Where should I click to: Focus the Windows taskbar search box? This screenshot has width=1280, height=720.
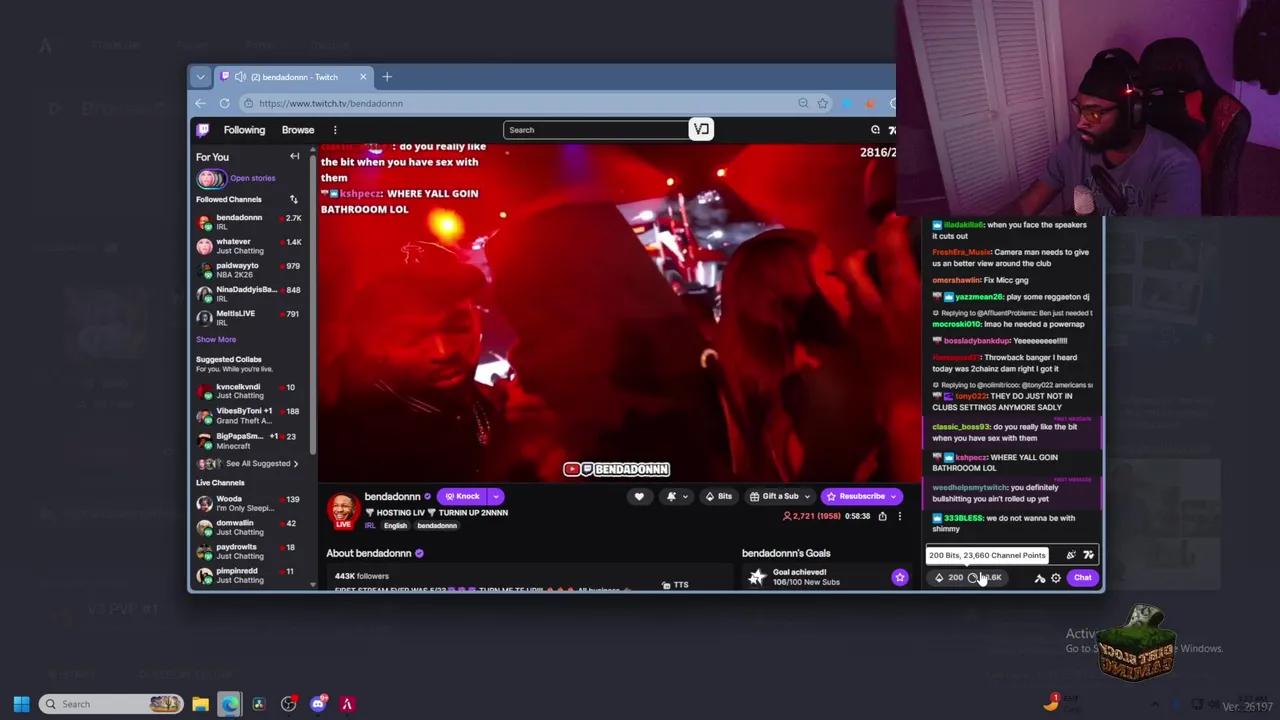[113, 704]
